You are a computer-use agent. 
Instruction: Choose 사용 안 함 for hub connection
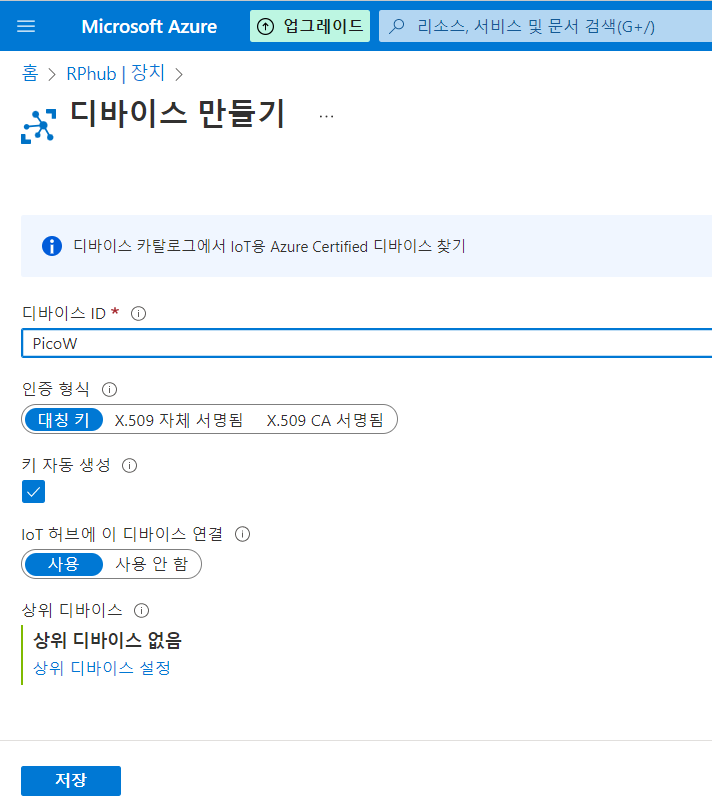pos(152,564)
